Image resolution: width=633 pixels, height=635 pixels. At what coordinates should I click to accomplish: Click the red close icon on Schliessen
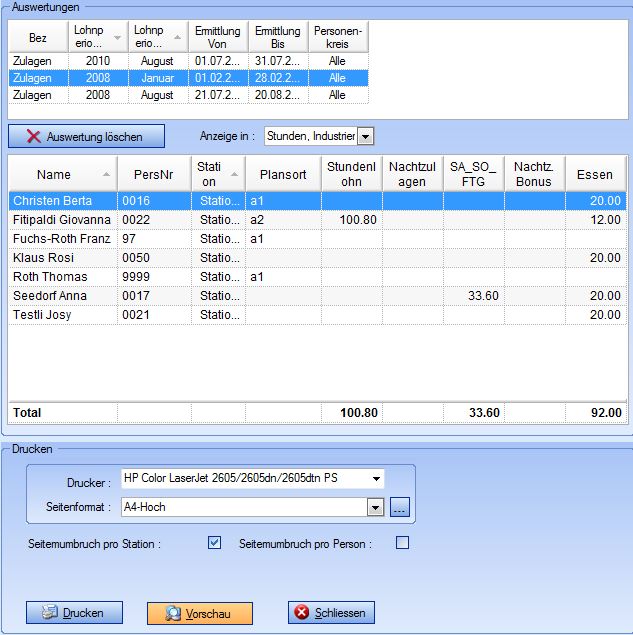tap(303, 613)
